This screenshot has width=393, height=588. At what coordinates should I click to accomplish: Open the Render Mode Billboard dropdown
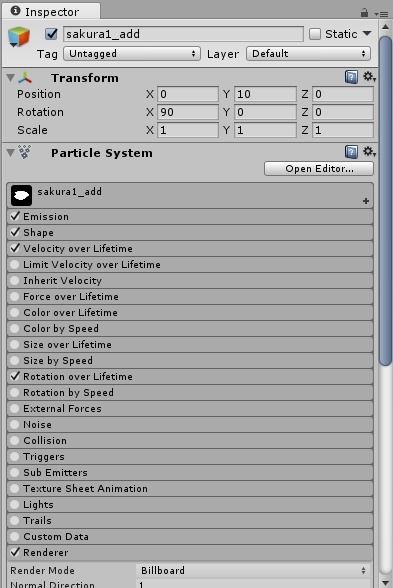253,570
